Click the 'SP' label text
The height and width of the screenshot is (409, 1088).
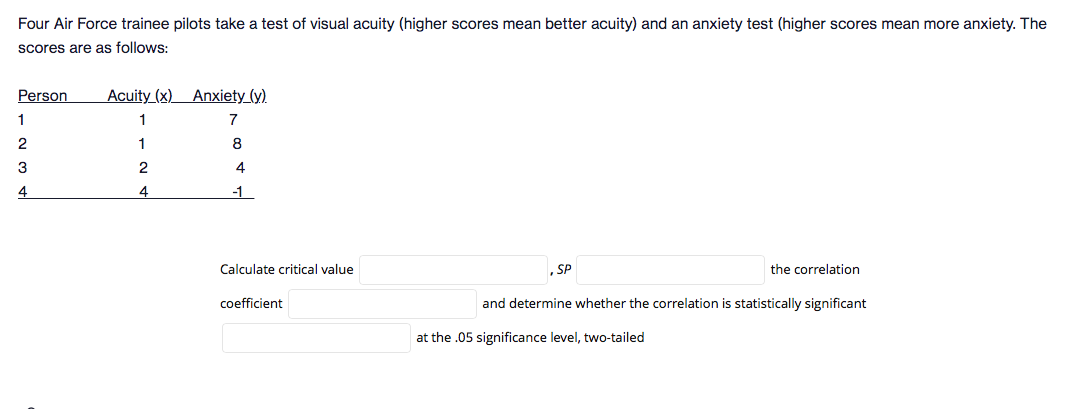pos(563,270)
